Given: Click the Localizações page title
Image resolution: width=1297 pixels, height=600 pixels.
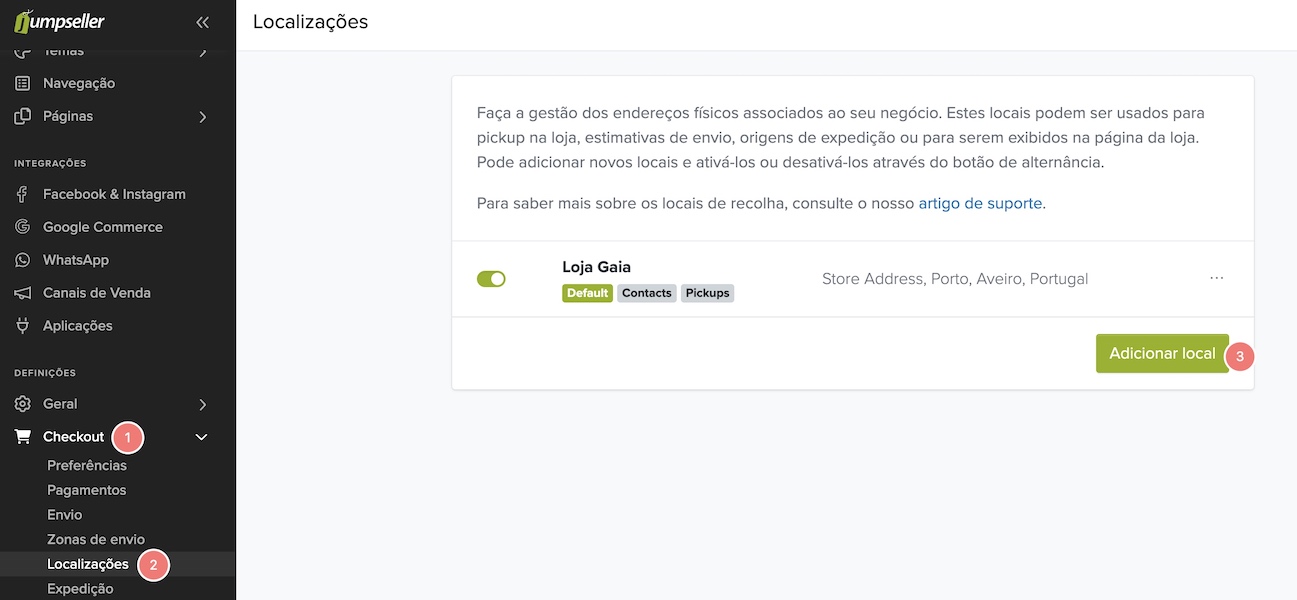Looking at the screenshot, I should pos(311,21).
